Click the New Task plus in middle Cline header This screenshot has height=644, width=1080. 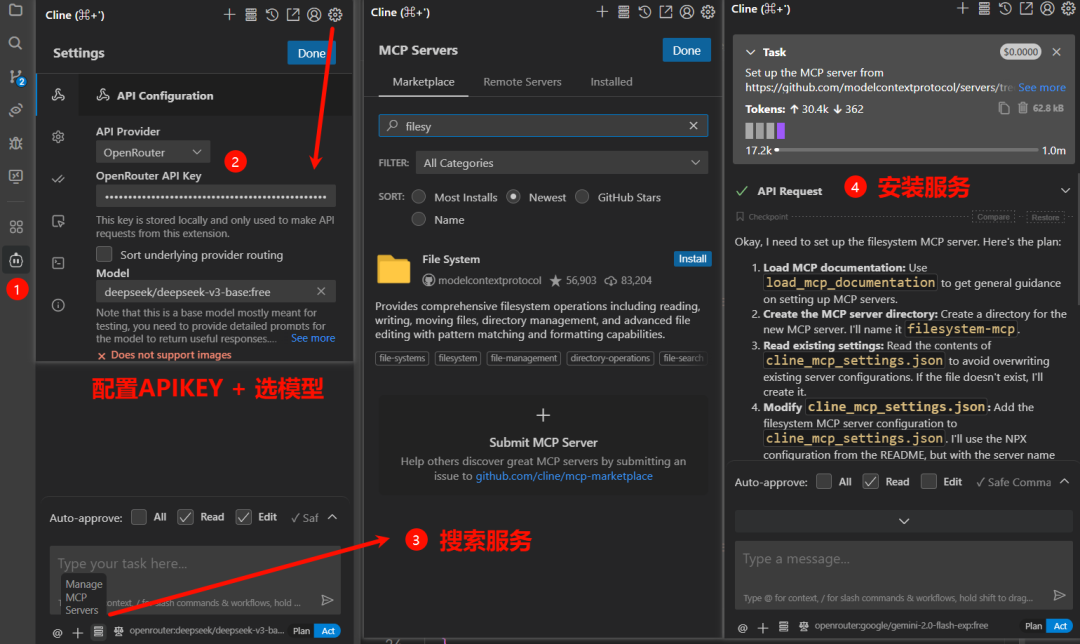(x=602, y=12)
